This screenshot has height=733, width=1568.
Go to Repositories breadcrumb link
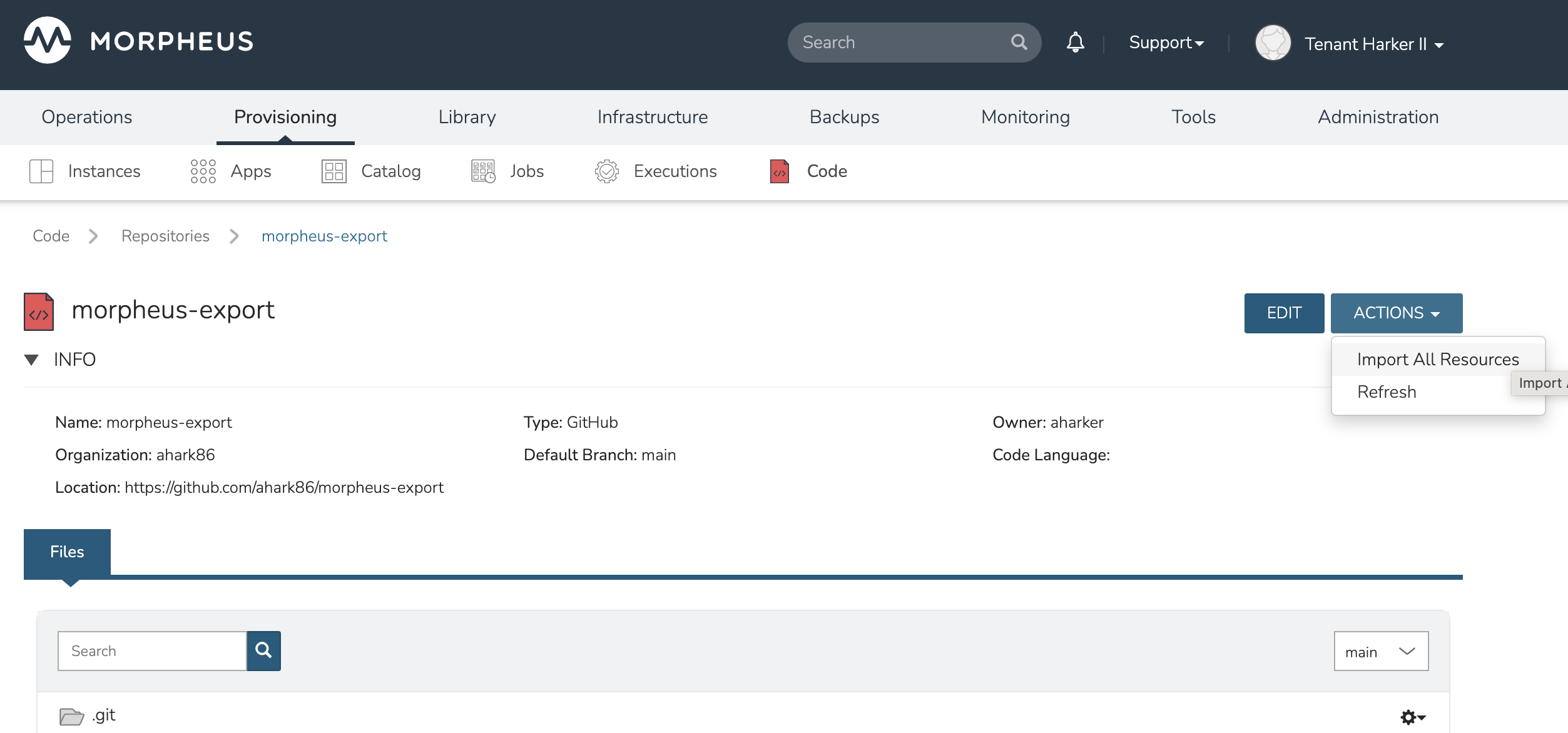coord(165,236)
